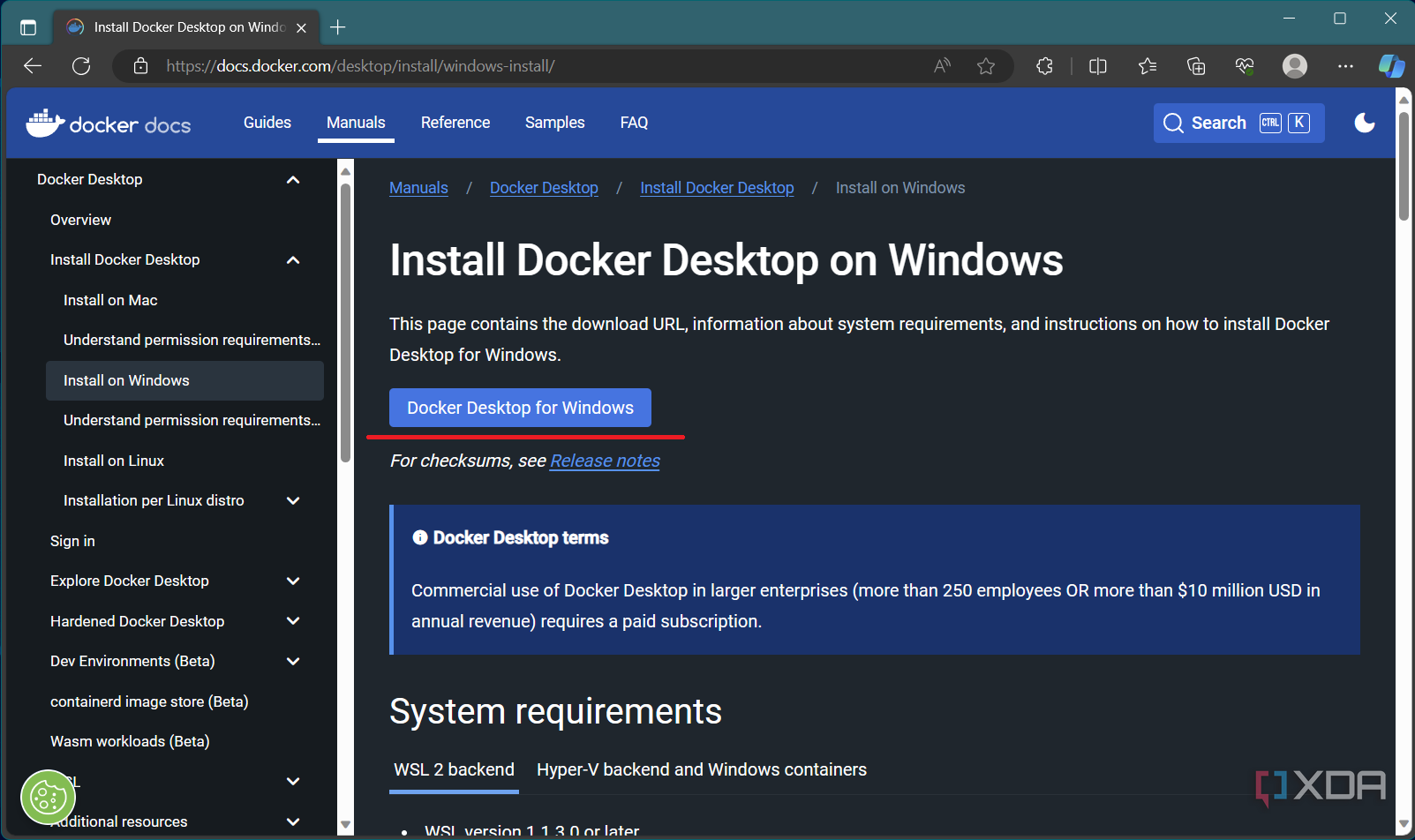
Task: Open the Guides nav item
Action: (267, 123)
